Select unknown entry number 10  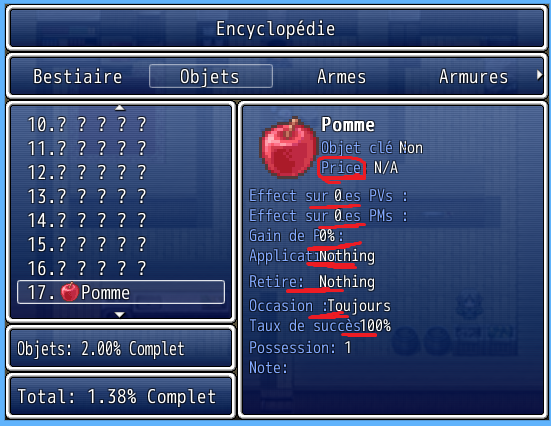click(121, 124)
